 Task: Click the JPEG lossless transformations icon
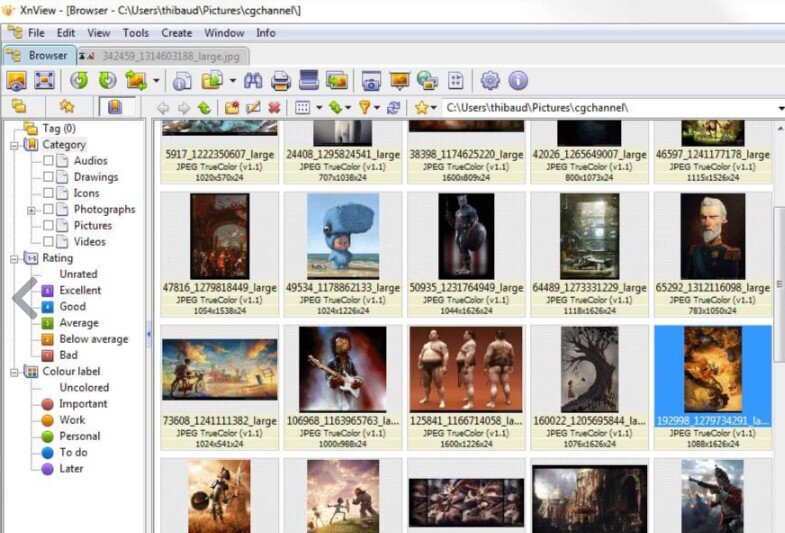coord(136,81)
